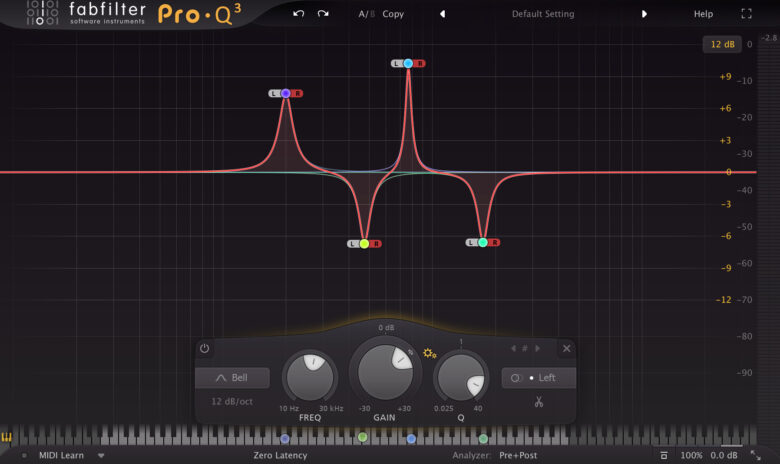
Task: Click the 0.0 dB output gain value
Action: tap(724, 455)
